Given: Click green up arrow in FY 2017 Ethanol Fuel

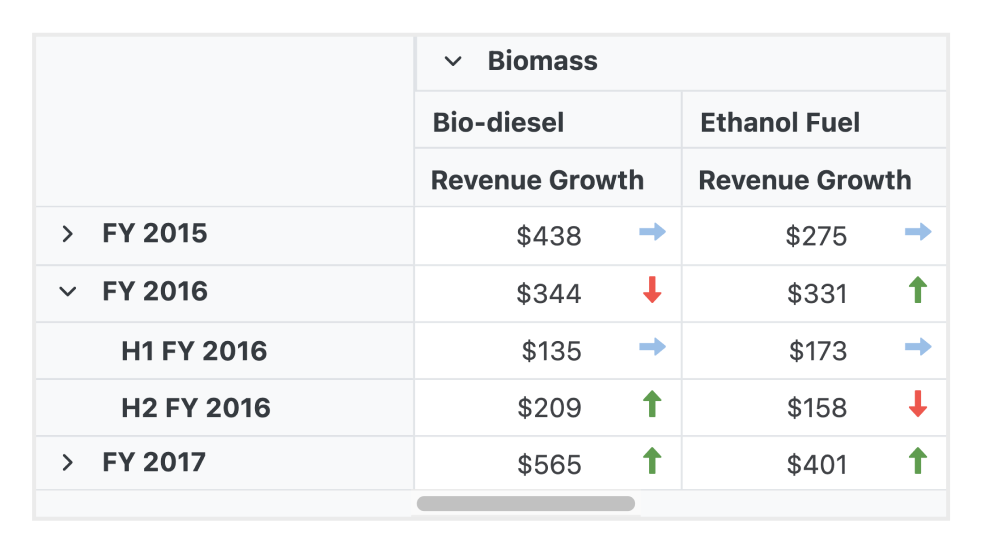Looking at the screenshot, I should point(918,462).
